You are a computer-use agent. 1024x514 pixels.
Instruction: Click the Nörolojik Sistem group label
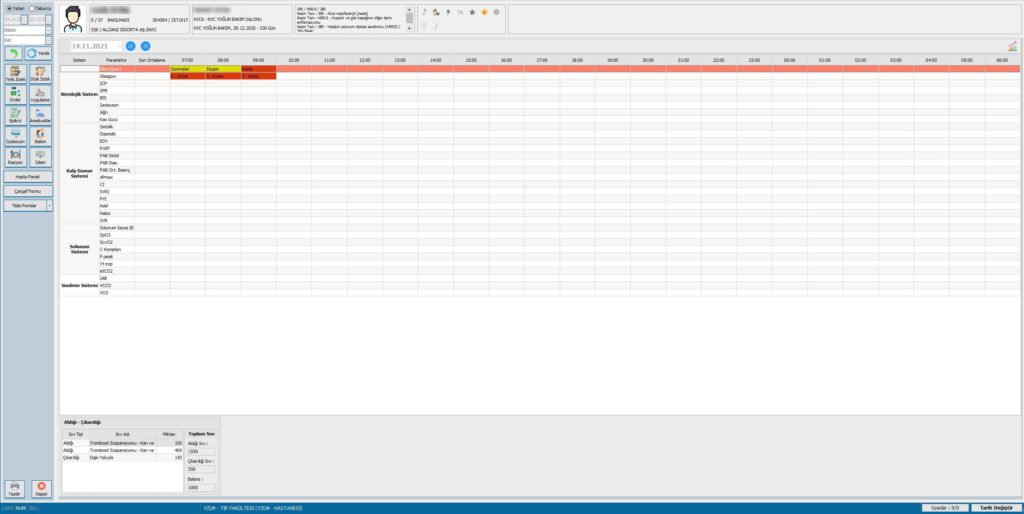tap(79, 94)
